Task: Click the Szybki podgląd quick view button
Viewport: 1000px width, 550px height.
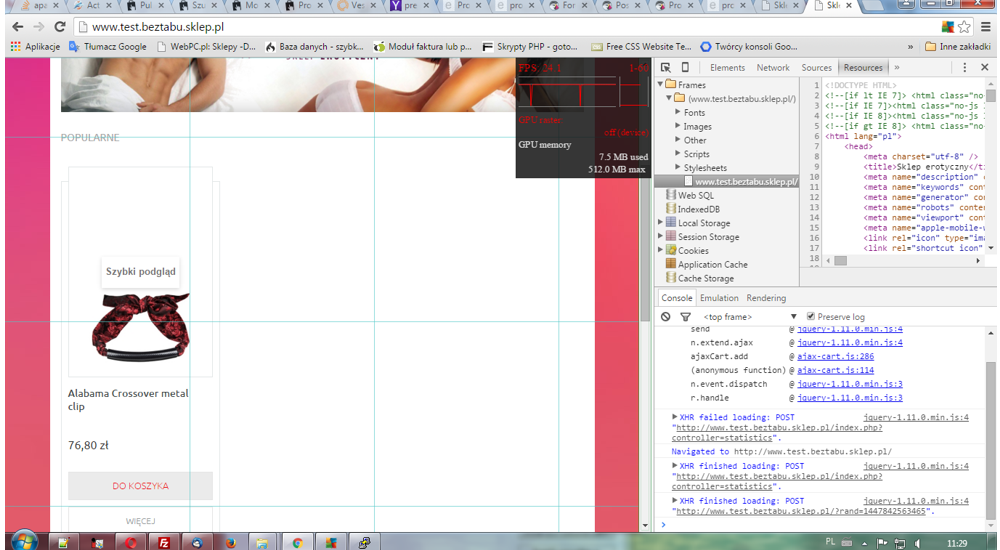Action: pos(140,271)
